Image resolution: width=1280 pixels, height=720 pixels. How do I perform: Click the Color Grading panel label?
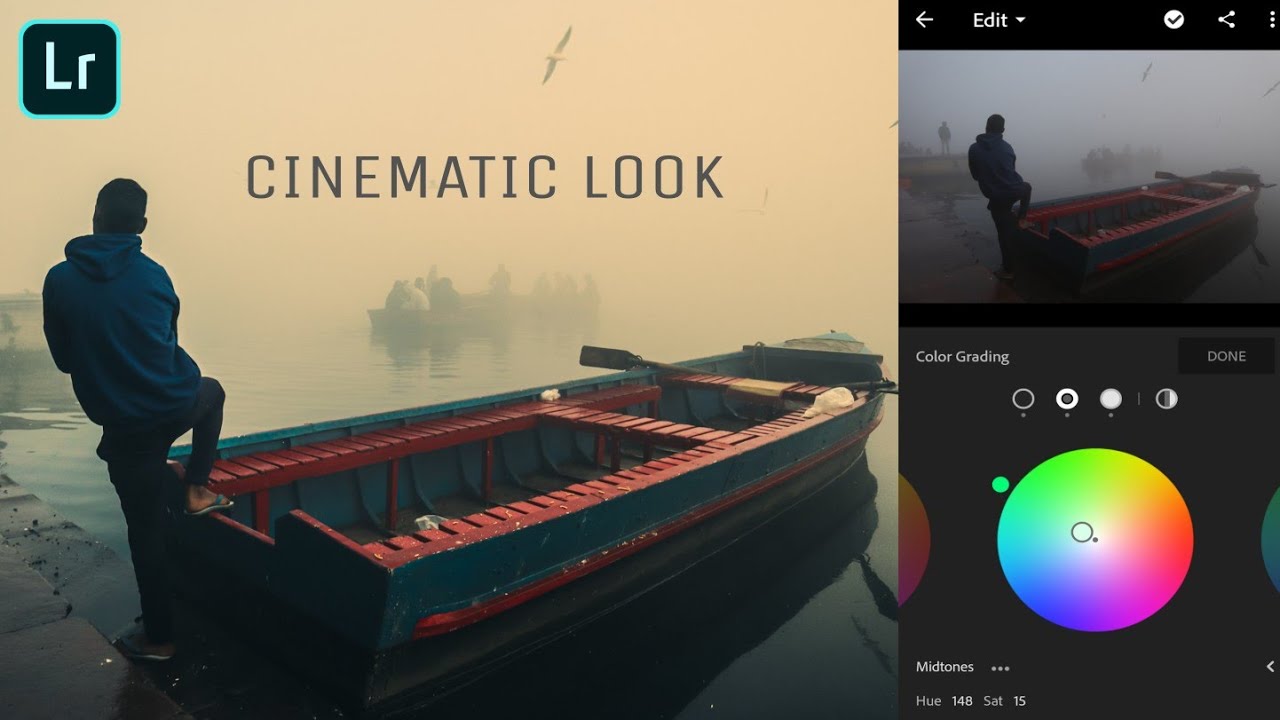click(962, 357)
